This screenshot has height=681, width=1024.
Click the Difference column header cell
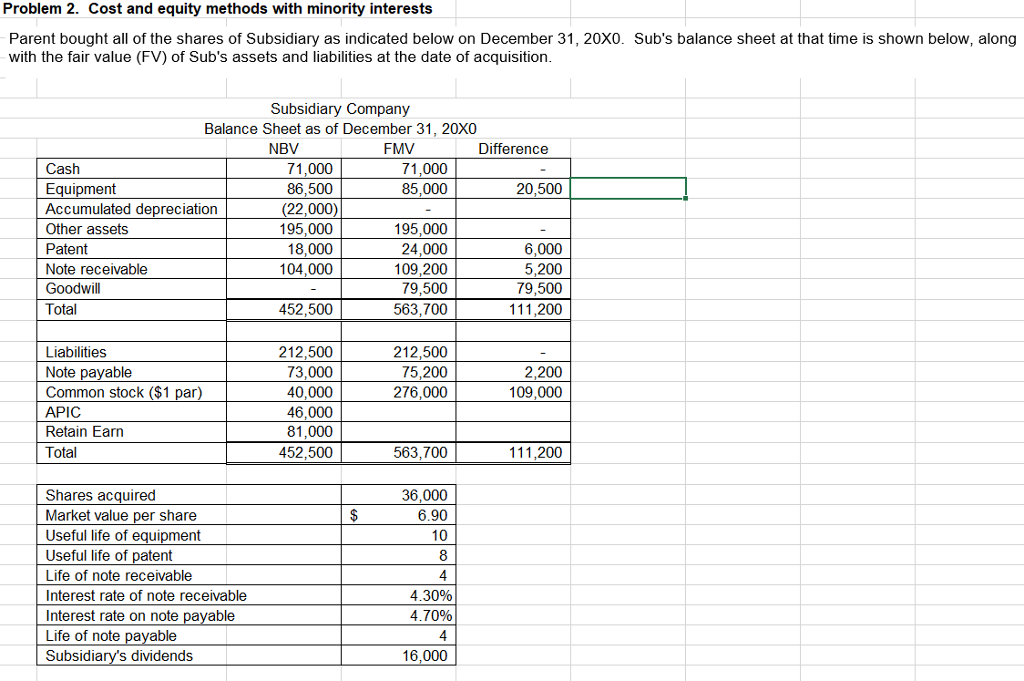(512, 148)
